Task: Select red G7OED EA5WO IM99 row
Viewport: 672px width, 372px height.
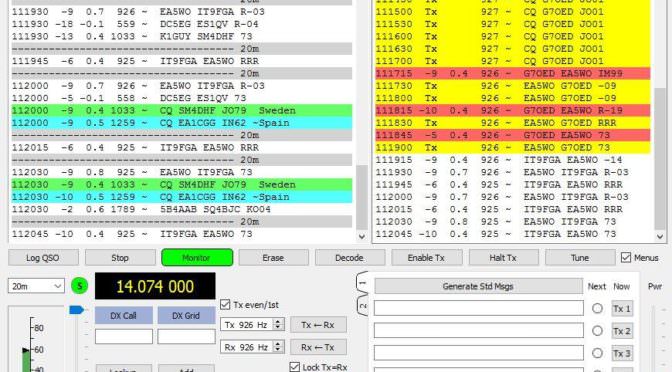Action: 513,73
